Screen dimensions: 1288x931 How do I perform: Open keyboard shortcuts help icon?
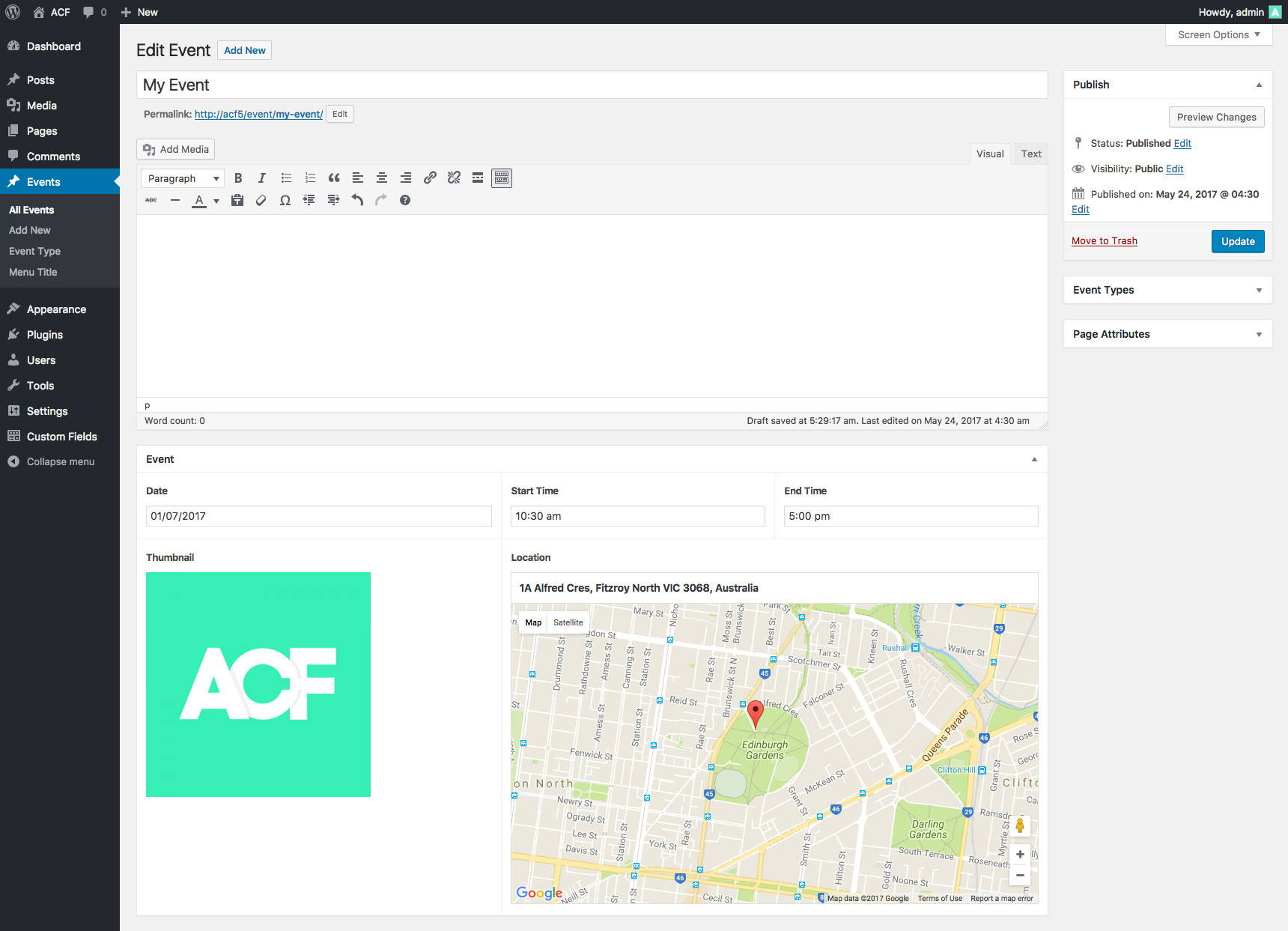pyautogui.click(x=405, y=201)
